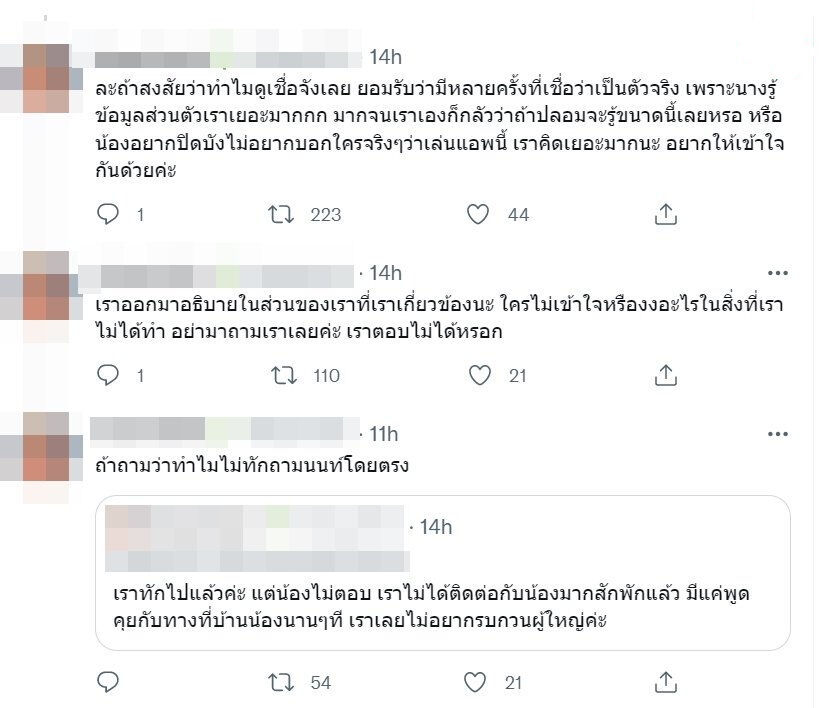
Task: Reply to the bottom tweet
Action: click(106, 681)
